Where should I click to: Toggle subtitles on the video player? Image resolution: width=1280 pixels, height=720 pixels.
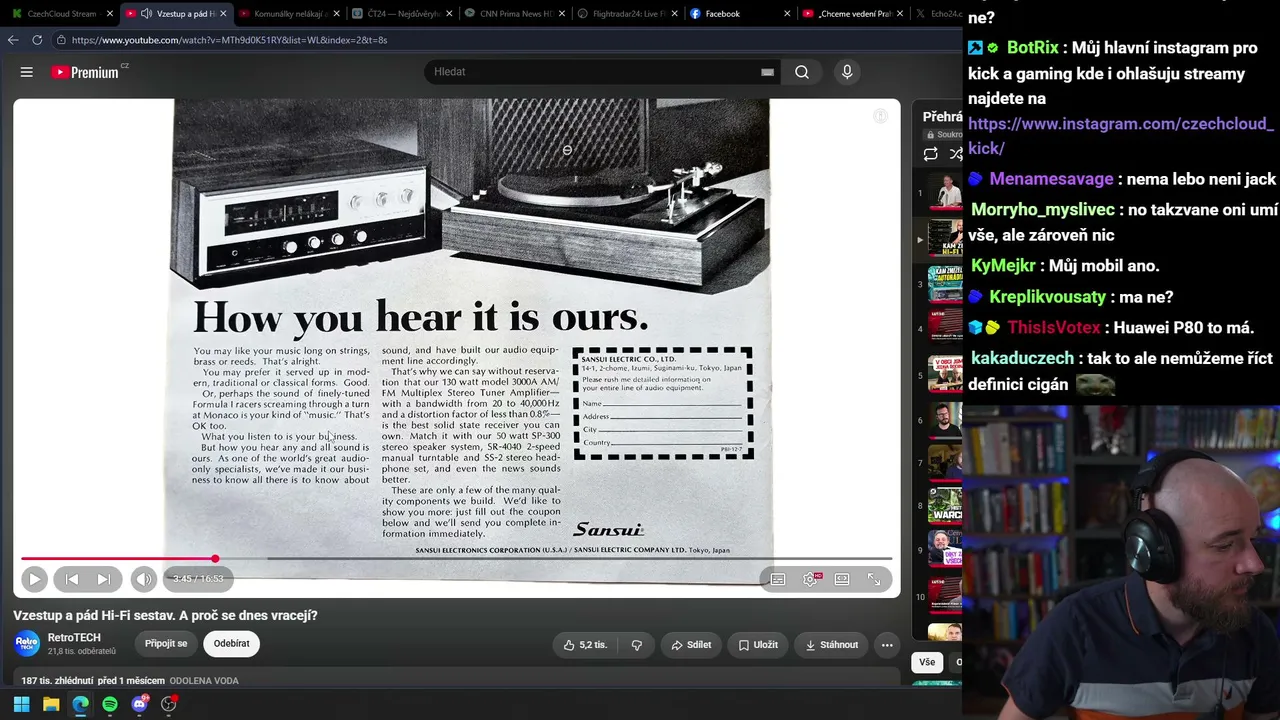click(778, 579)
